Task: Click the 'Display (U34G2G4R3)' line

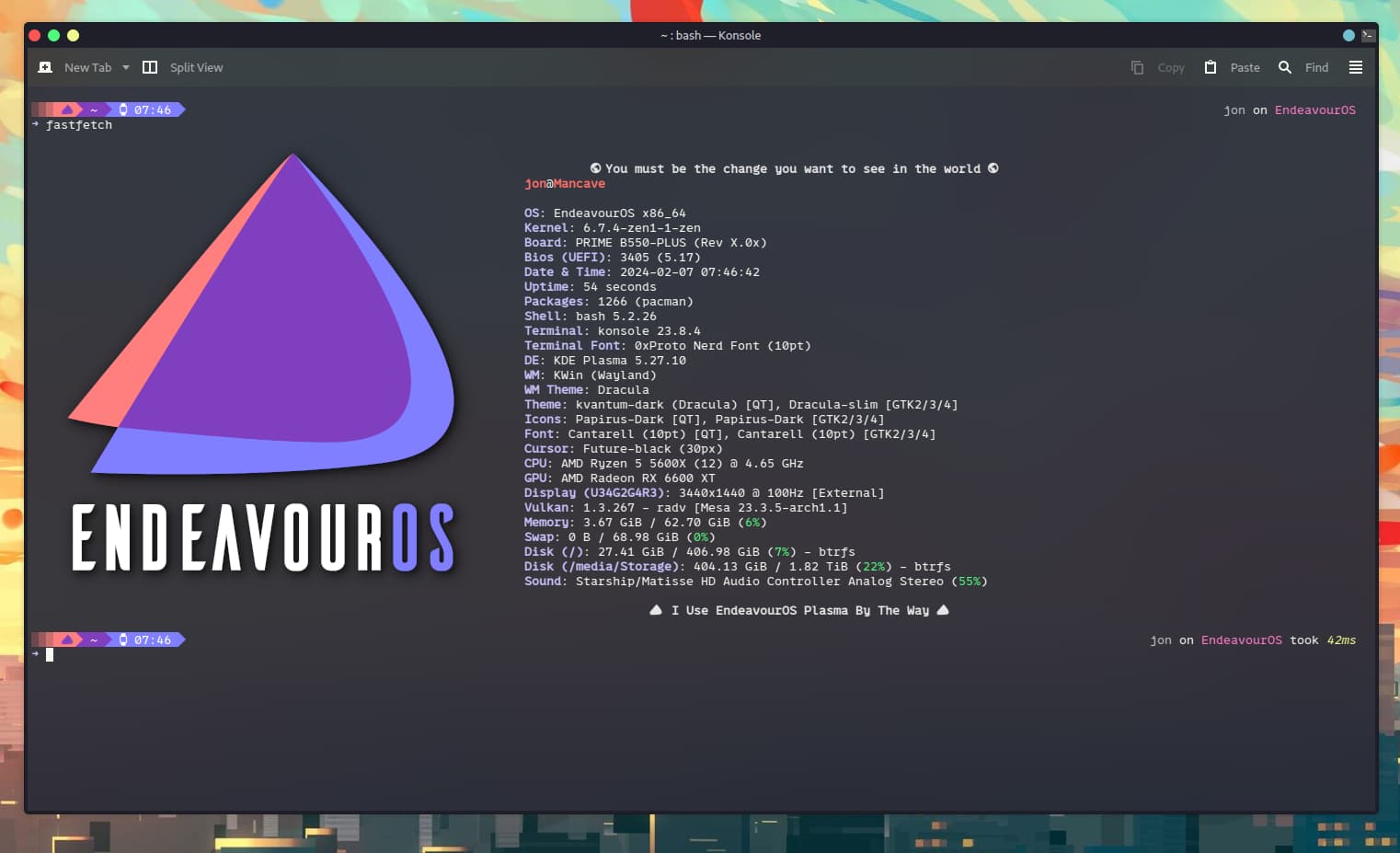Action: click(x=705, y=493)
